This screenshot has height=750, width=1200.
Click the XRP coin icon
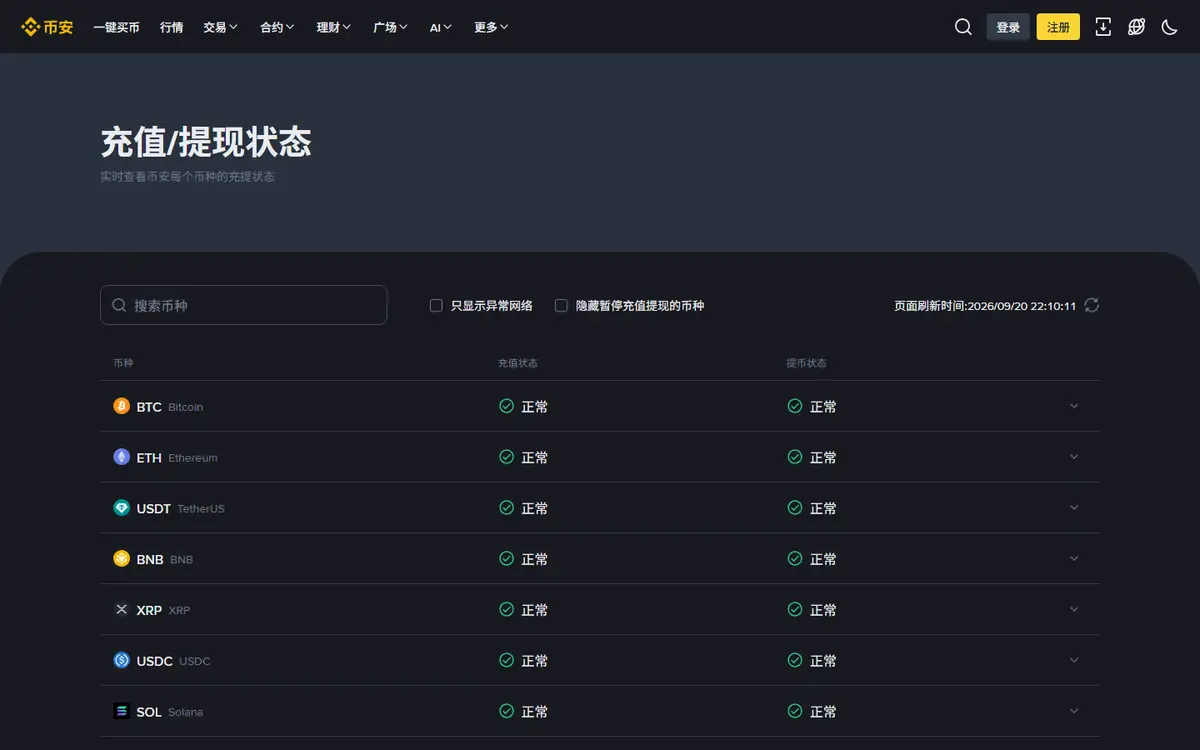coord(122,609)
